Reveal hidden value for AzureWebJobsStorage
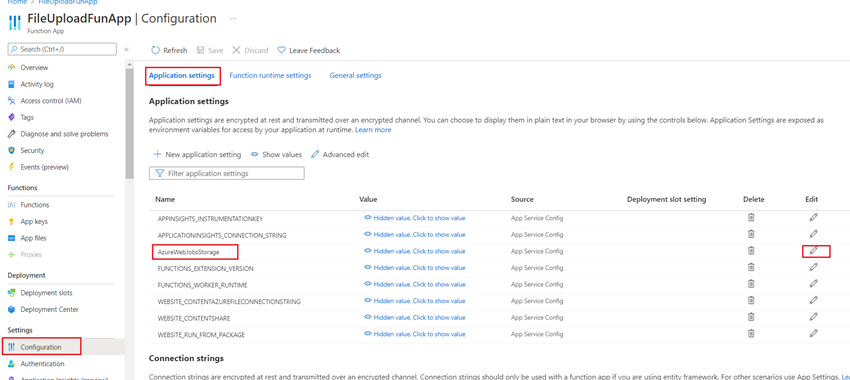This screenshot has height=380, width=850. [x=414, y=251]
